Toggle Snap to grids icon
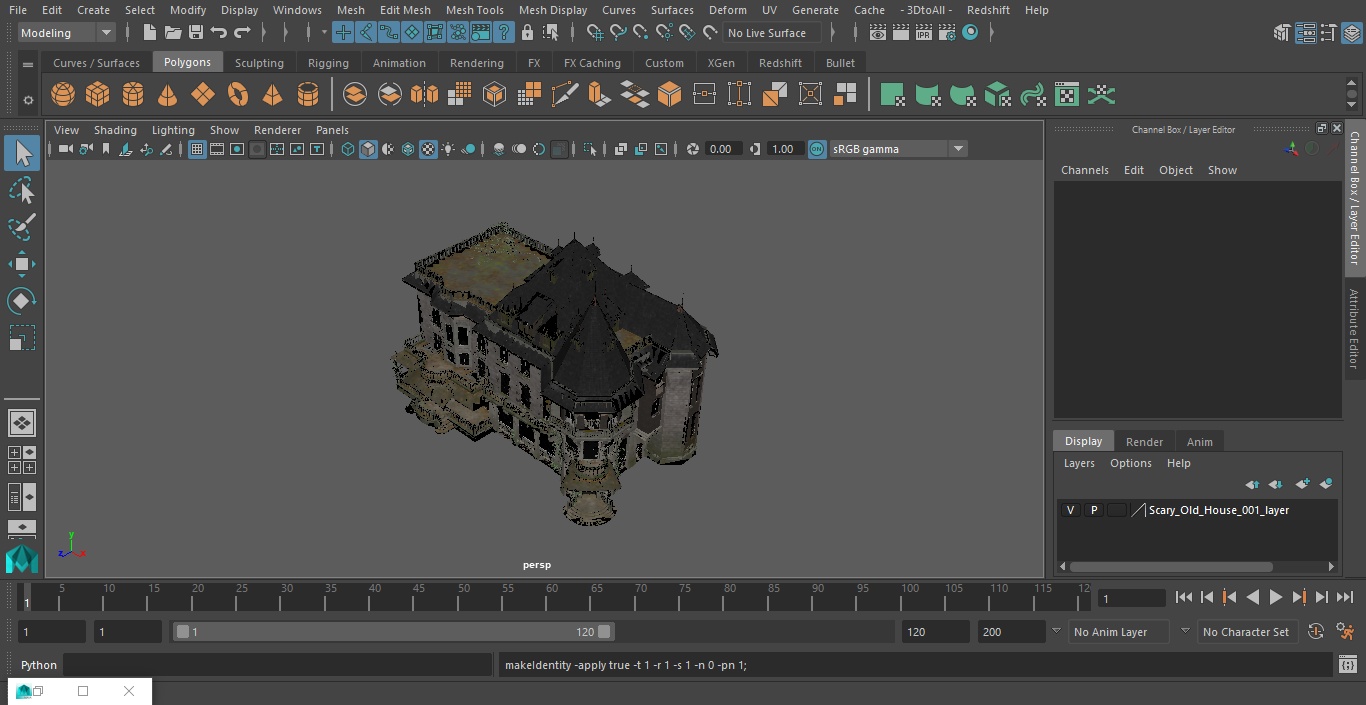The image size is (1366, 705). click(595, 33)
